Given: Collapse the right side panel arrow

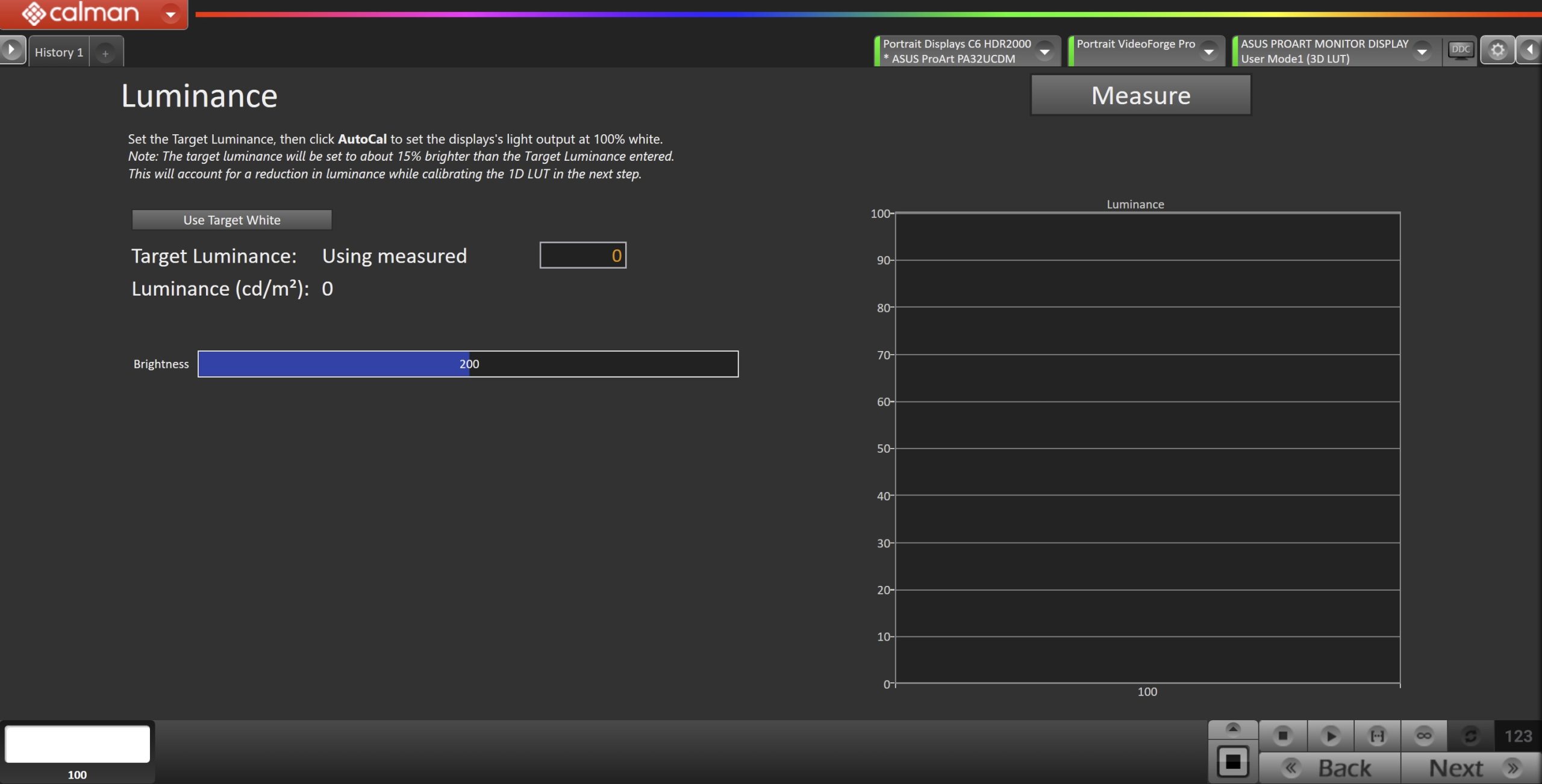Looking at the screenshot, I should (x=1530, y=50).
